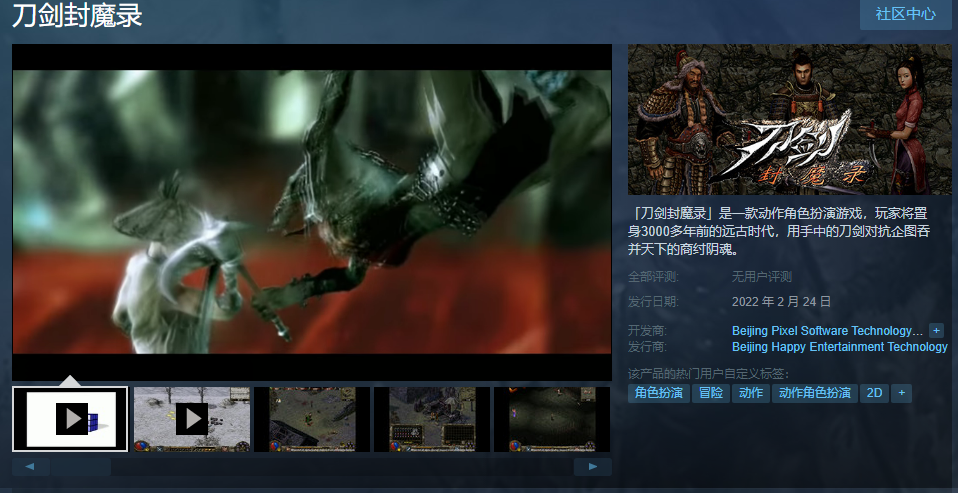Select the third screenshot thumbnail
This screenshot has width=958, height=493.
[x=312, y=419]
